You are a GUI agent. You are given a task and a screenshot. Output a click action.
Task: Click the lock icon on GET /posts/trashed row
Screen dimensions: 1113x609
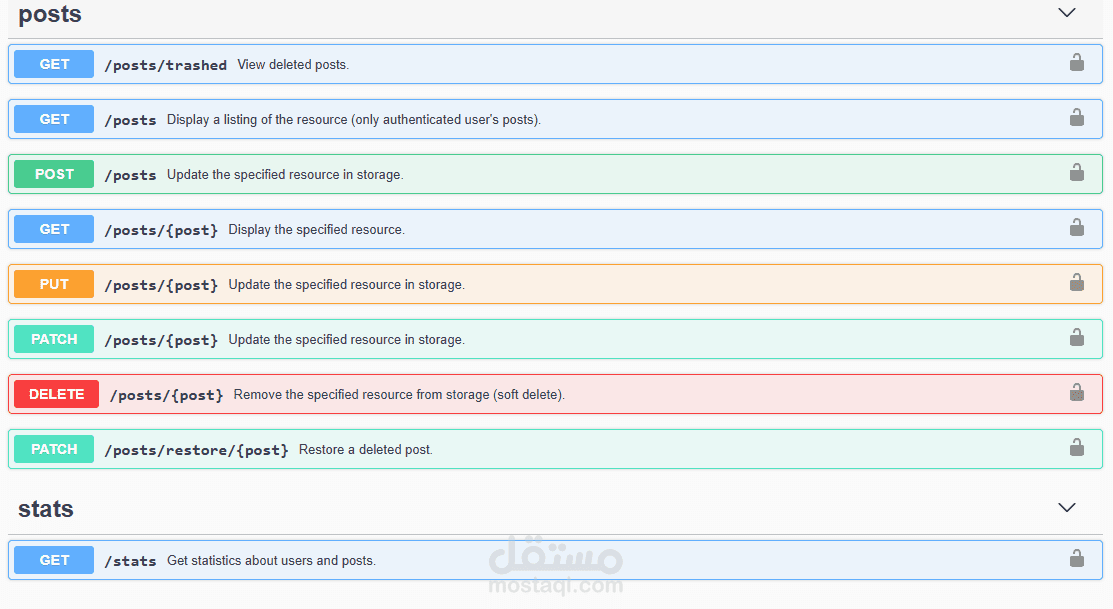click(x=1077, y=62)
